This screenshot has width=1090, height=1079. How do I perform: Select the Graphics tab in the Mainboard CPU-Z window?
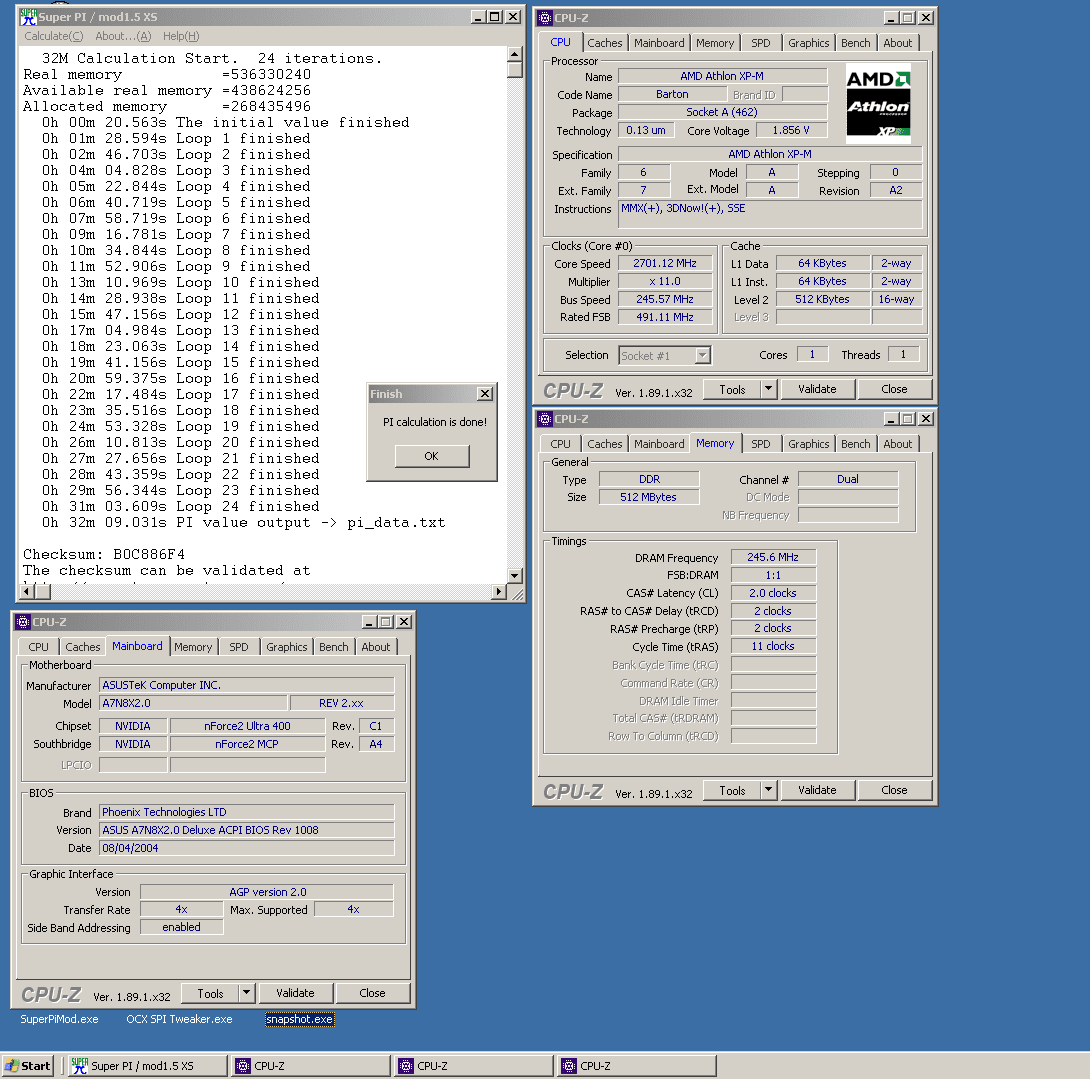(286, 647)
